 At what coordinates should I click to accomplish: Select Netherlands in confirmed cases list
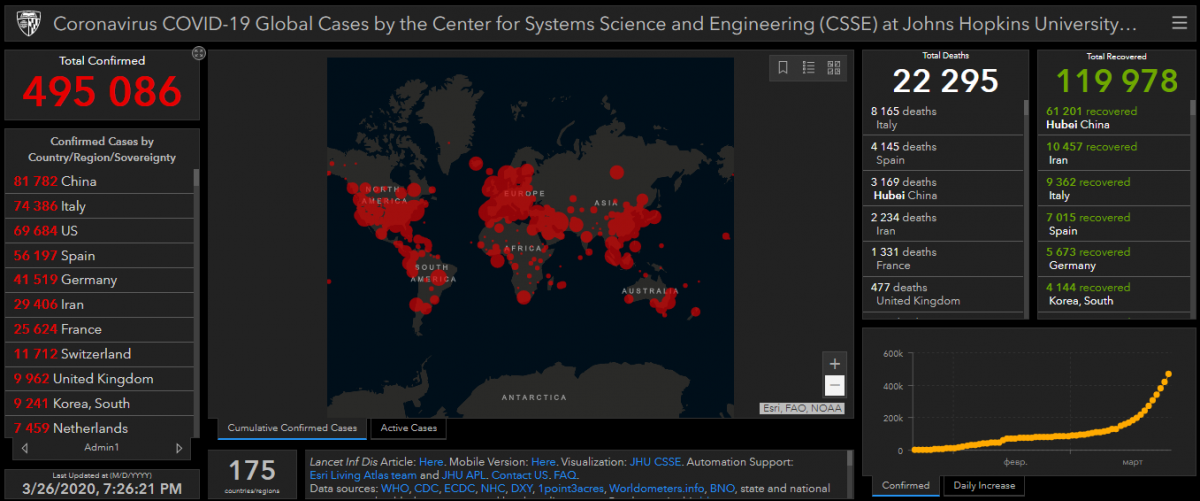(x=98, y=427)
